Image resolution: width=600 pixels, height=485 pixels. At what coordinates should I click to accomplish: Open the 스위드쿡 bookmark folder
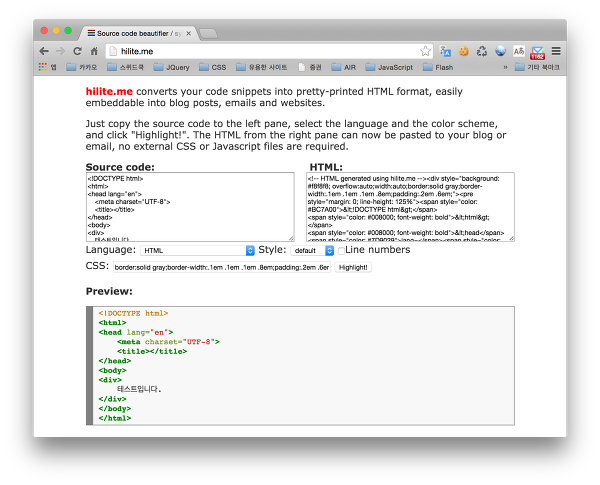[x=126, y=67]
